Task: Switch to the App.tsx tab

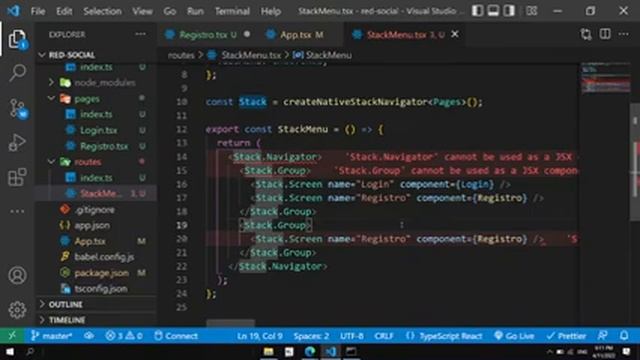Action: (x=299, y=35)
